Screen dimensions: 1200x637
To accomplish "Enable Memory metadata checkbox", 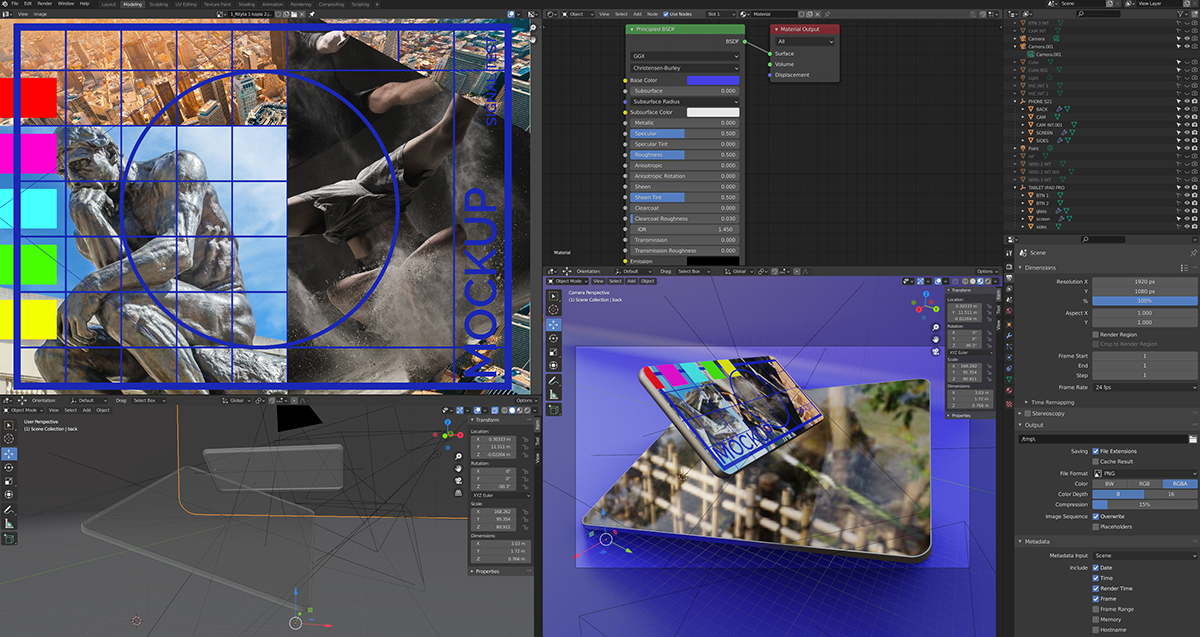I will (x=1095, y=619).
